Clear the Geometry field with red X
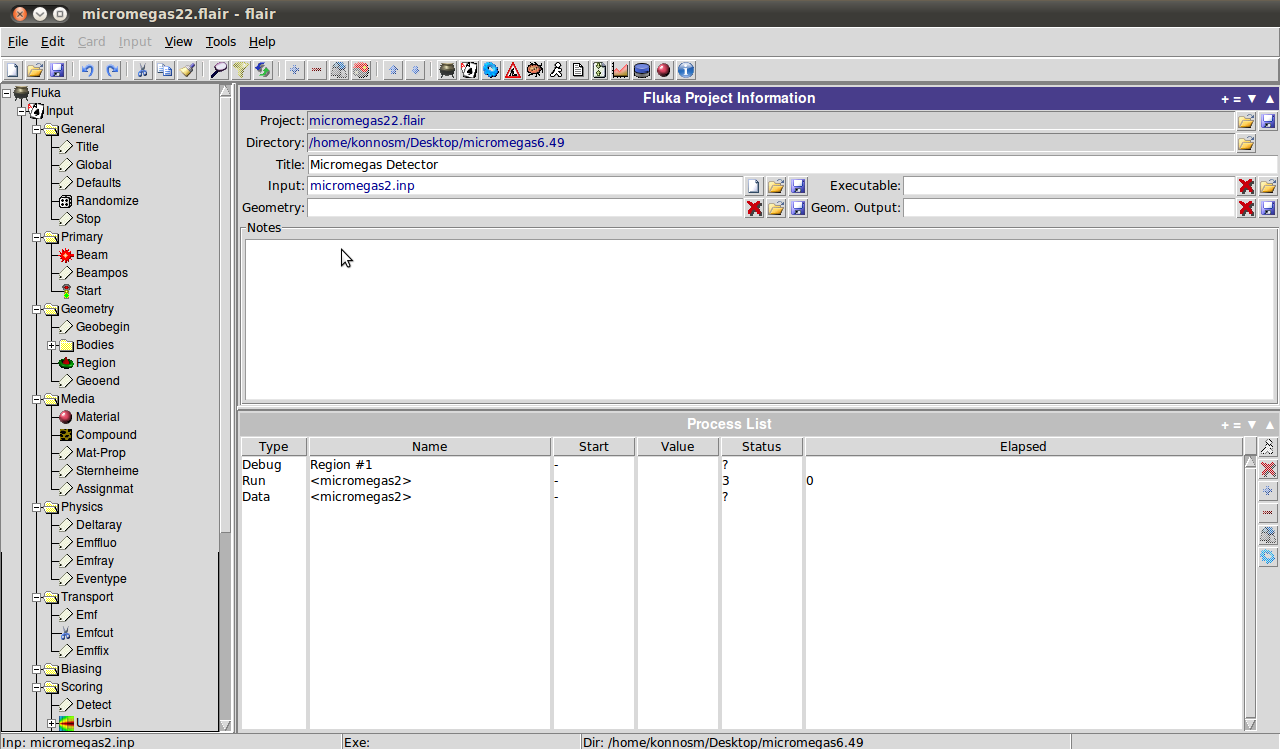Screen dimensions: 1280x749 pos(754,208)
